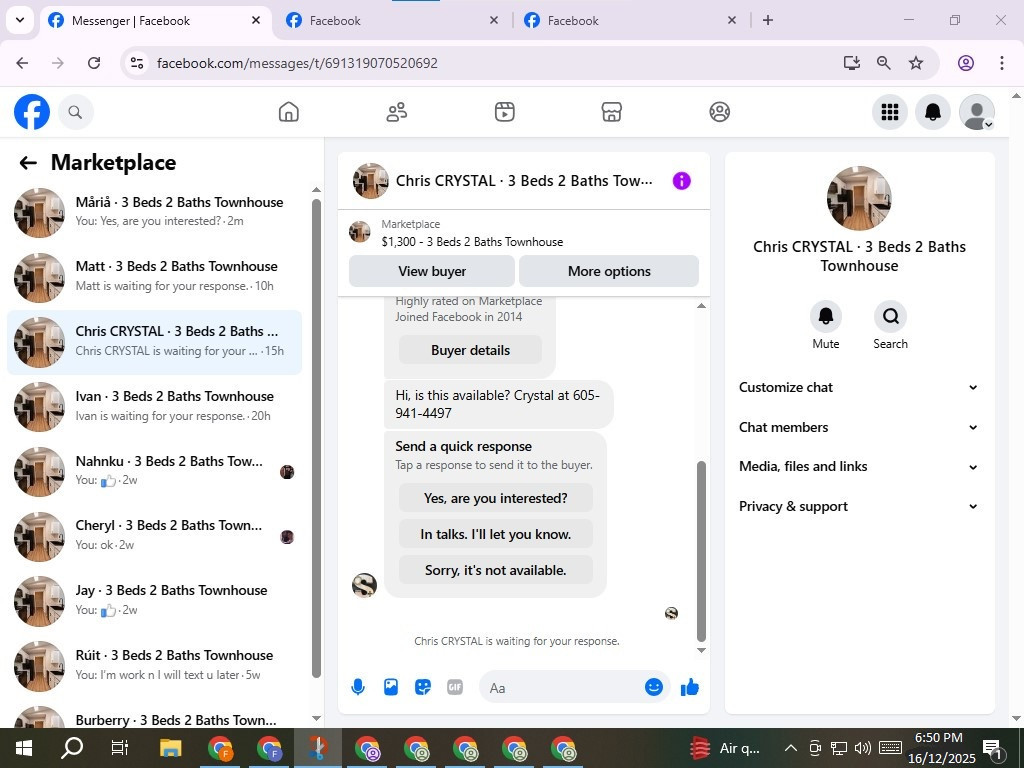Expand Privacy & support section

click(x=859, y=506)
